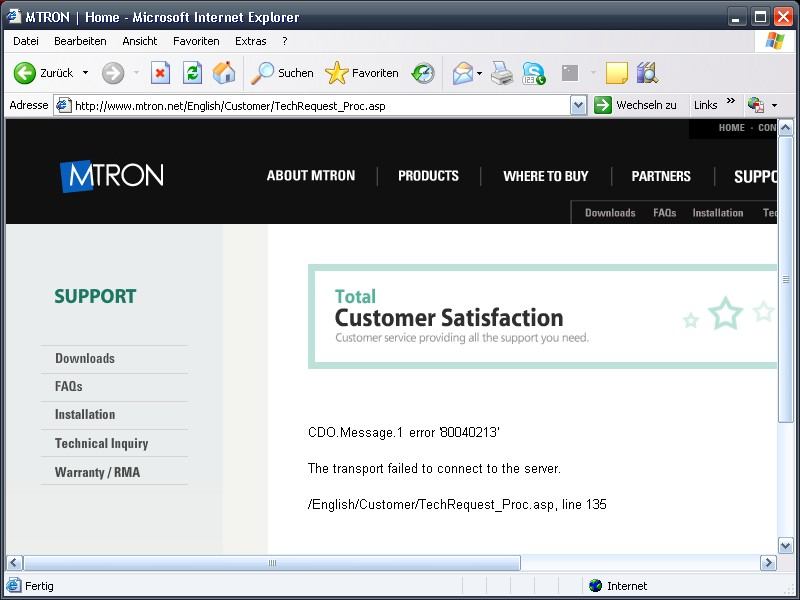Click the toolbar icon right of Links

756,105
